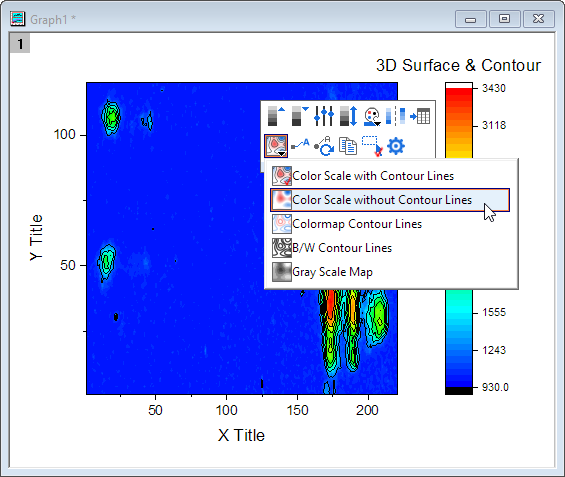Click the Graph1 window icon
The image size is (565, 477).
(17, 19)
